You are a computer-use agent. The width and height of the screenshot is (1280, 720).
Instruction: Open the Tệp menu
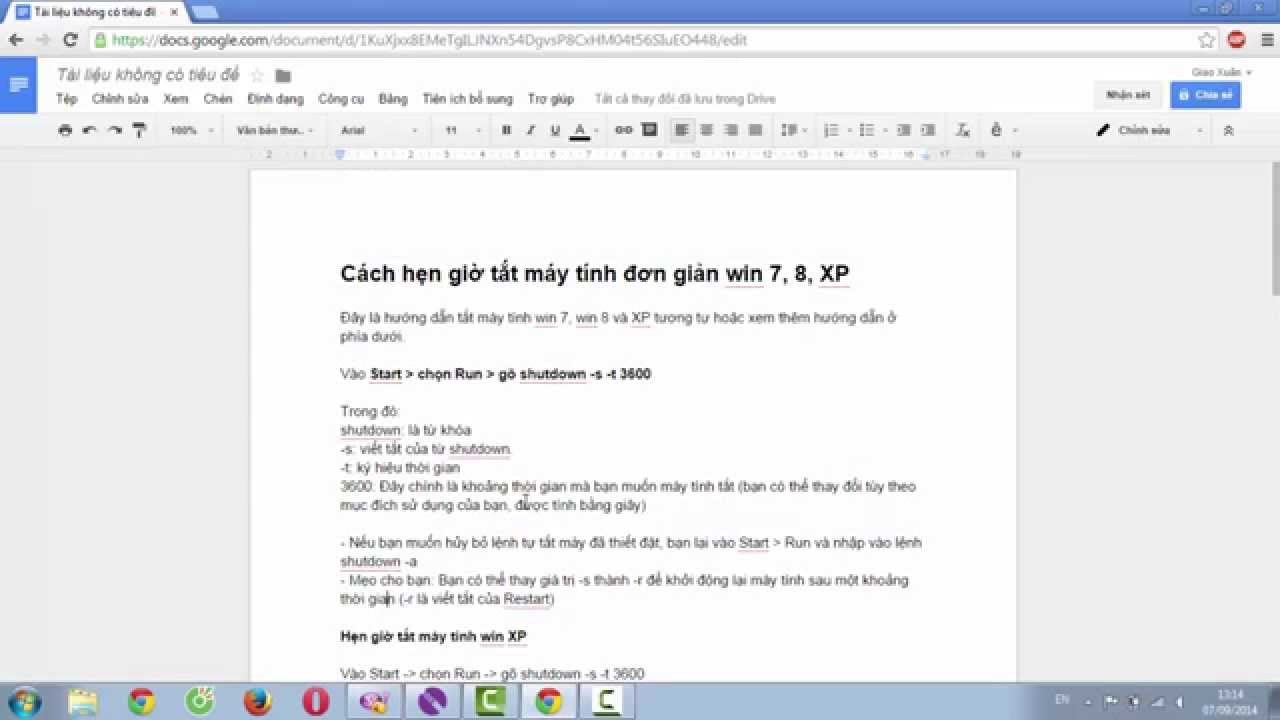coord(67,99)
